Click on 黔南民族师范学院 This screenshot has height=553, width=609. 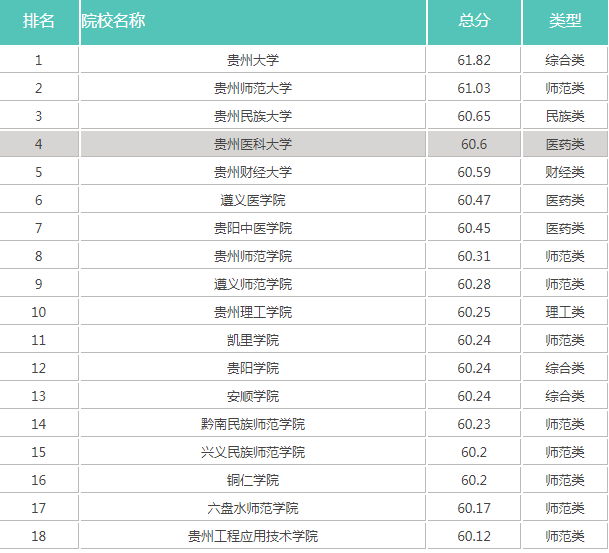click(x=253, y=424)
